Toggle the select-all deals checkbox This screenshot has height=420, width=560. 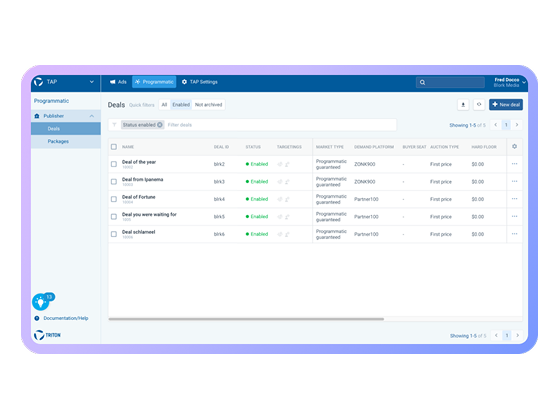tap(114, 147)
